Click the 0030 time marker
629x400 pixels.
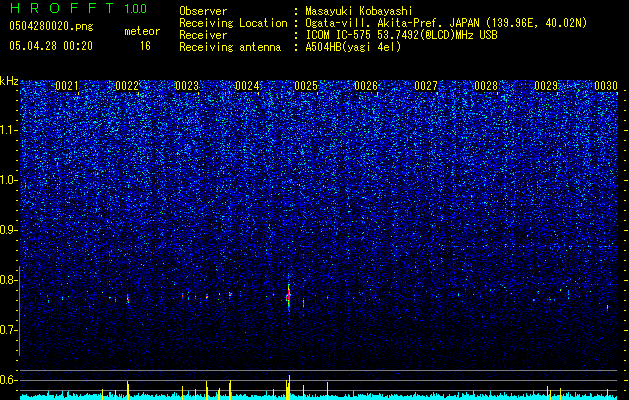coord(606,86)
